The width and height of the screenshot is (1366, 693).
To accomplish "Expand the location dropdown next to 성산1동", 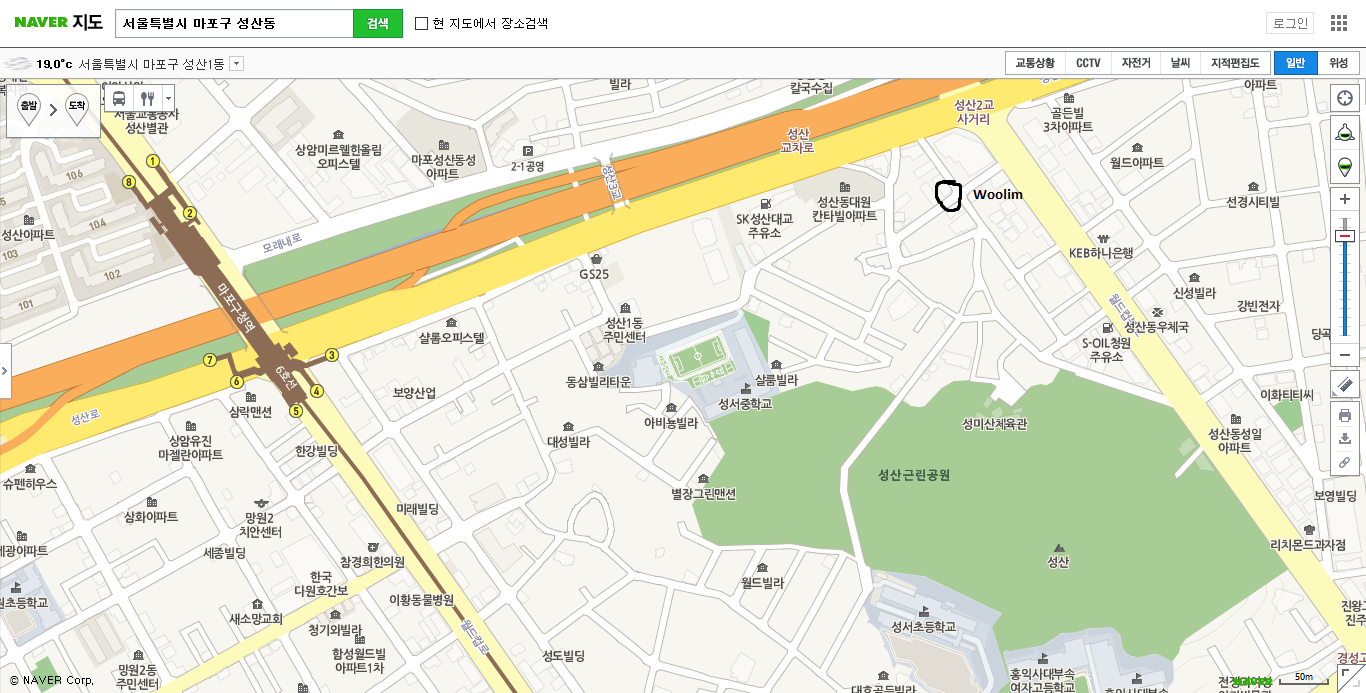I will tap(236, 64).
